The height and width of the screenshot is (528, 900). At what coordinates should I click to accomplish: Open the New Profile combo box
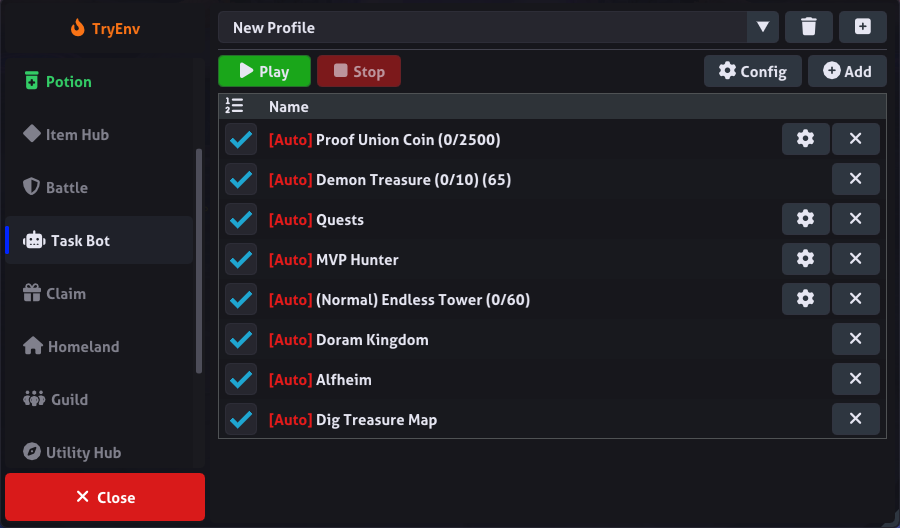coord(498,27)
